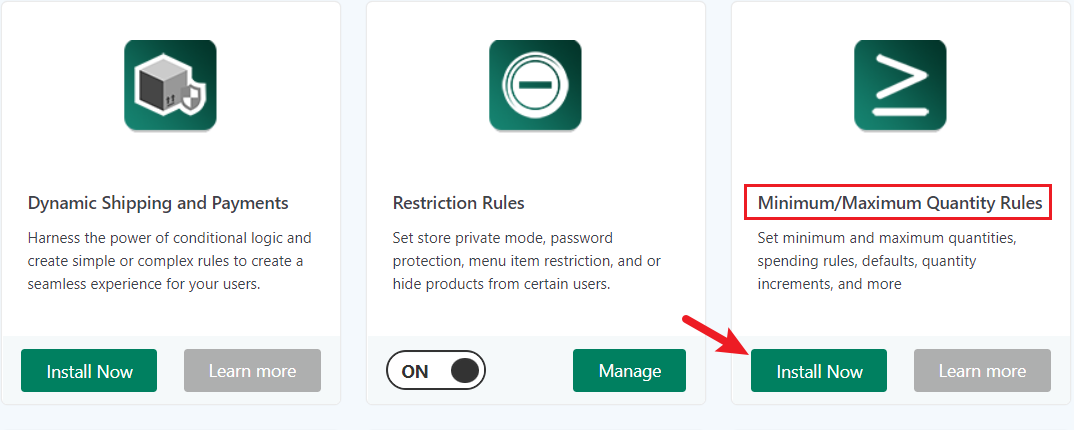Toggle the Restriction Rules ON switch

point(436,370)
